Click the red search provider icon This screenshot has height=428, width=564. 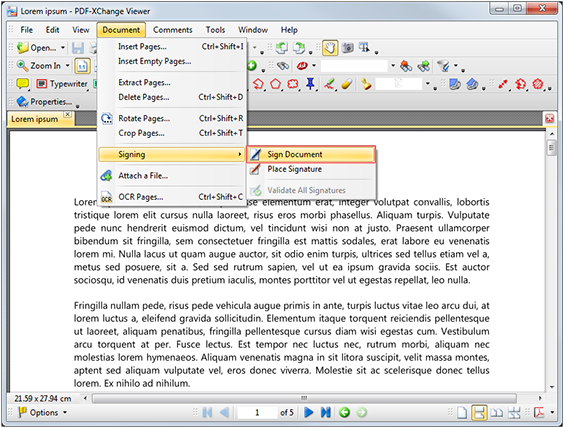[302, 65]
